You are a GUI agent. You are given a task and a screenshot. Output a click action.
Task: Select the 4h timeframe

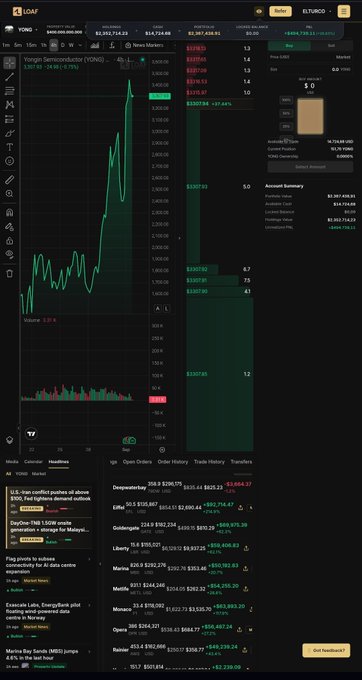53,45
